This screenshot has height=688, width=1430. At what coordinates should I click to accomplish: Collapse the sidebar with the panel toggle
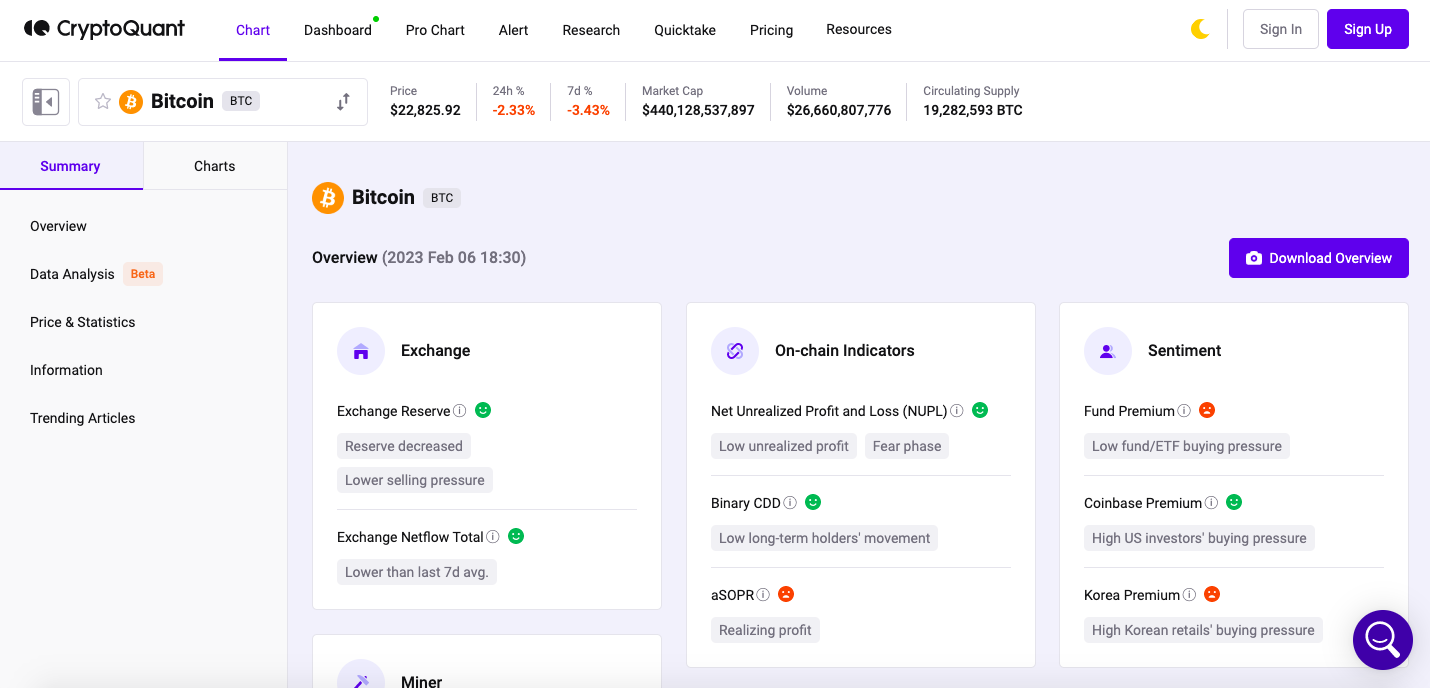[45, 101]
